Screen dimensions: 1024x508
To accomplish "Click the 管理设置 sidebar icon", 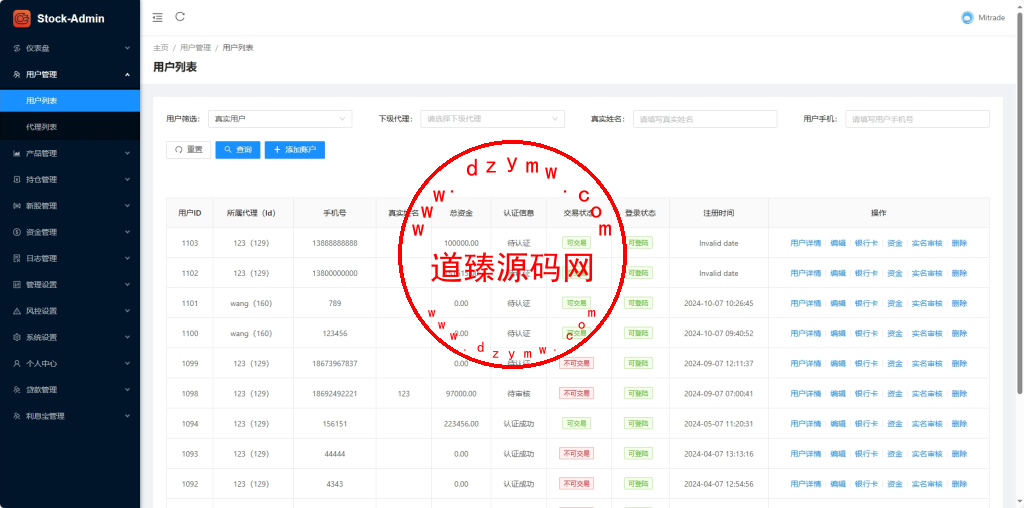I will (17, 285).
